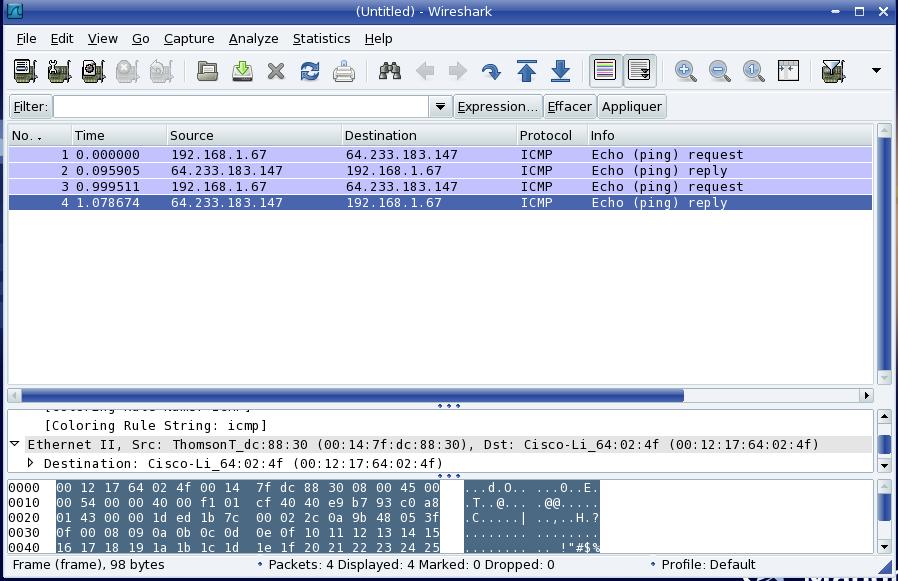Sort by the No. column header
This screenshot has height=581, width=898.
coord(40,136)
